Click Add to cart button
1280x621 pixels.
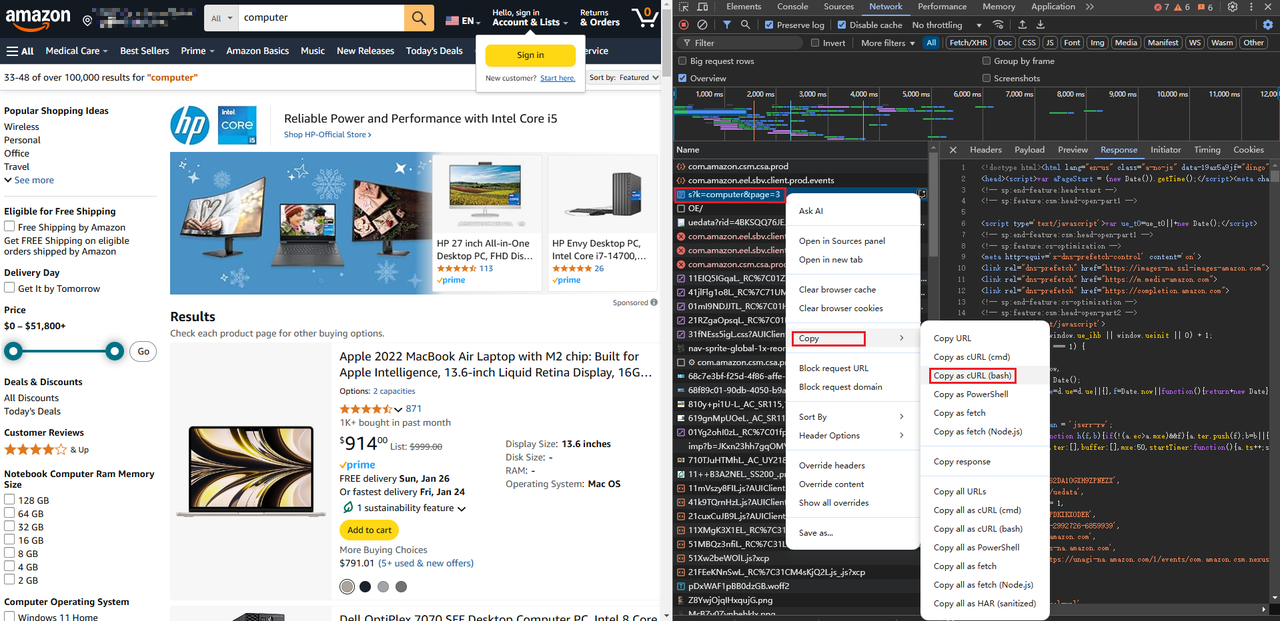(369, 530)
